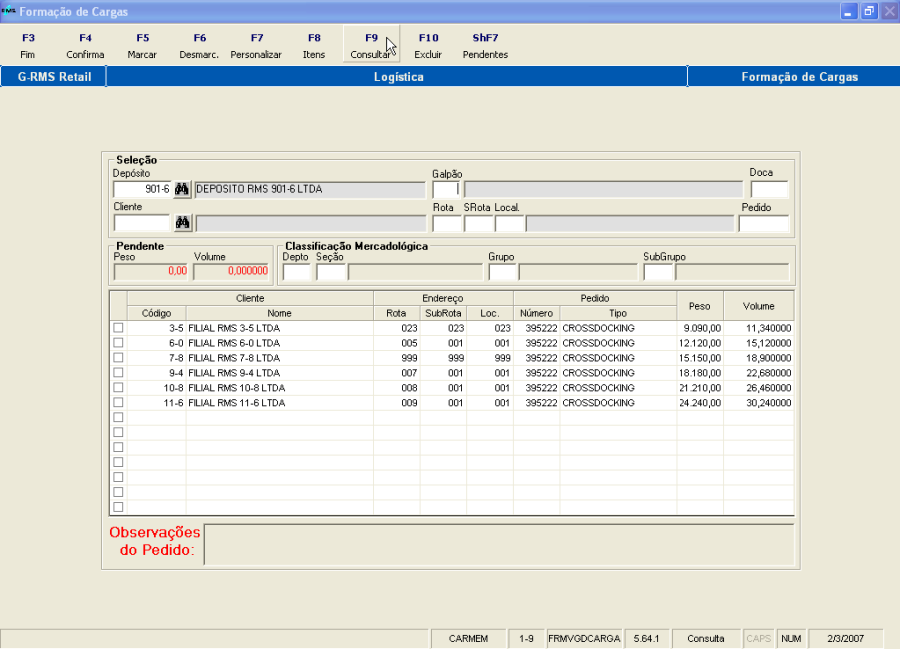Check the box for FILIAL RMS 7-8 LTDA
The height and width of the screenshot is (649, 900).
118,357
